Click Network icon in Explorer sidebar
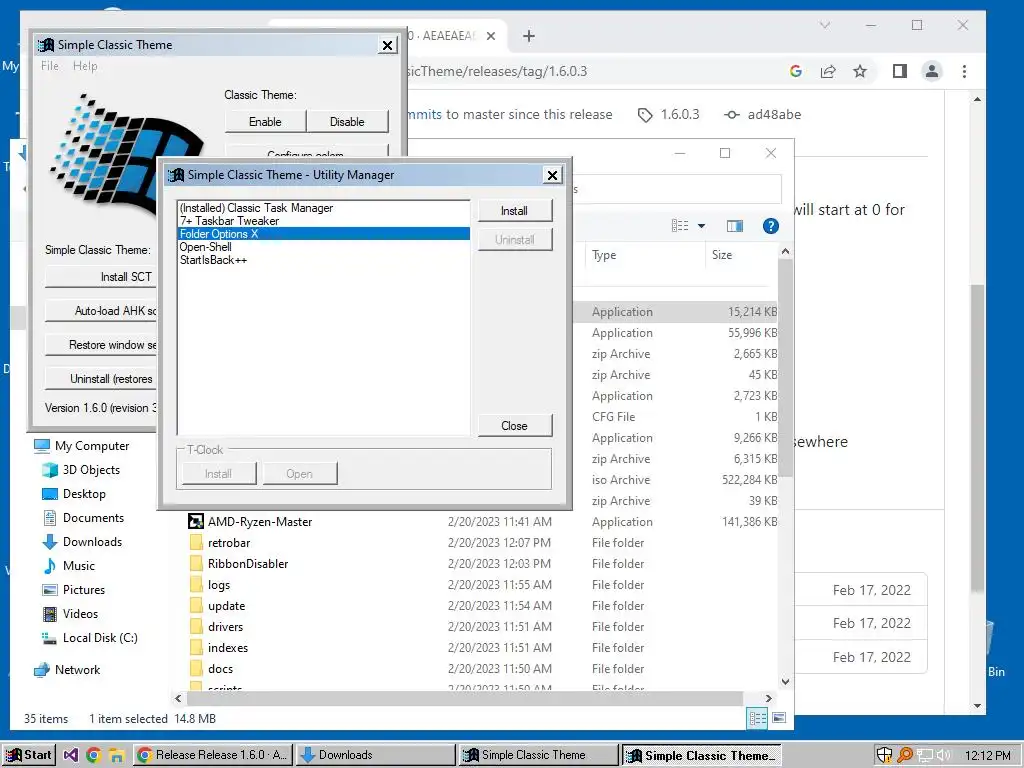Viewport: 1024px width, 768px height. pyautogui.click(x=42, y=670)
